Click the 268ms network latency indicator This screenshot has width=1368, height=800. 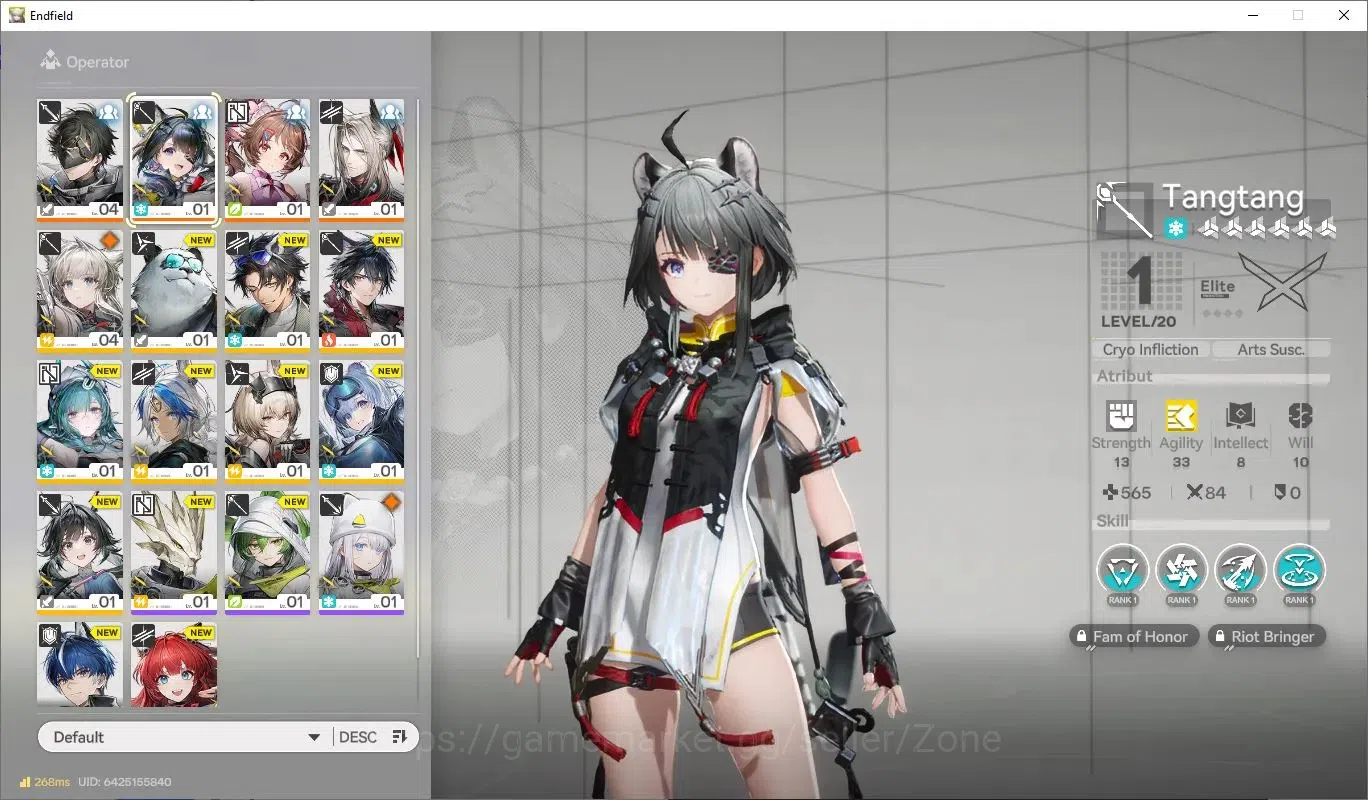click(x=44, y=781)
